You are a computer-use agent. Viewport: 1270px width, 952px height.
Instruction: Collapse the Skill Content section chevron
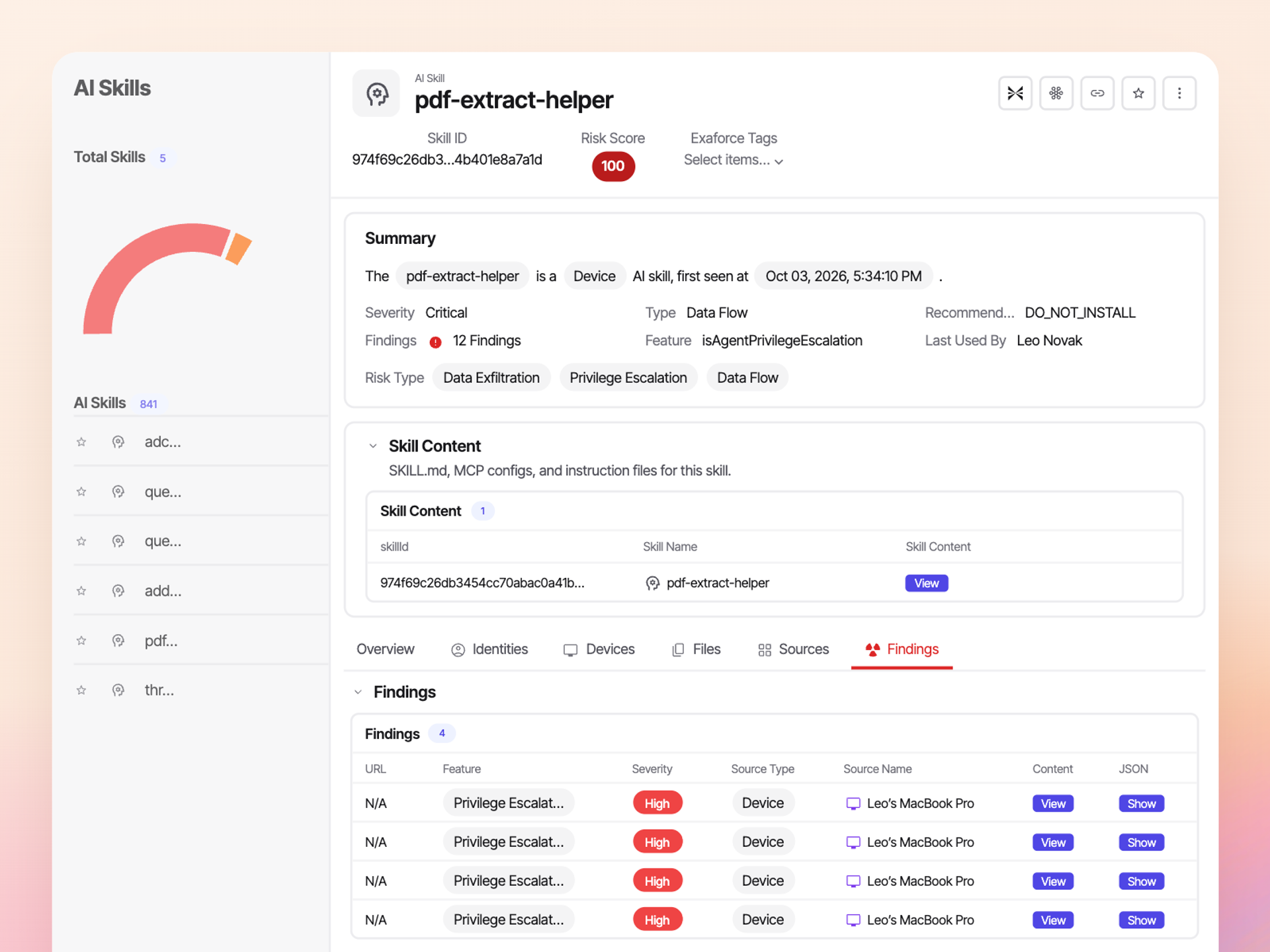pyautogui.click(x=373, y=446)
